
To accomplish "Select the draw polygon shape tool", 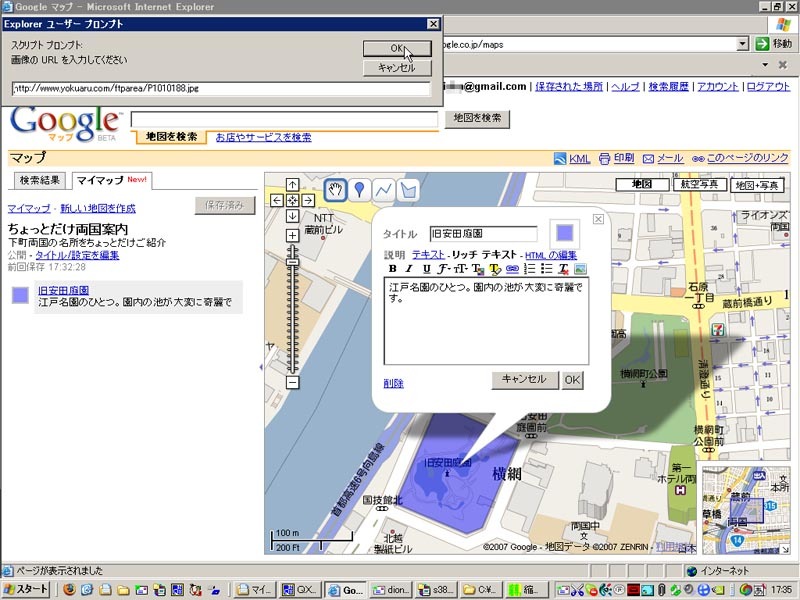I will coord(408,190).
